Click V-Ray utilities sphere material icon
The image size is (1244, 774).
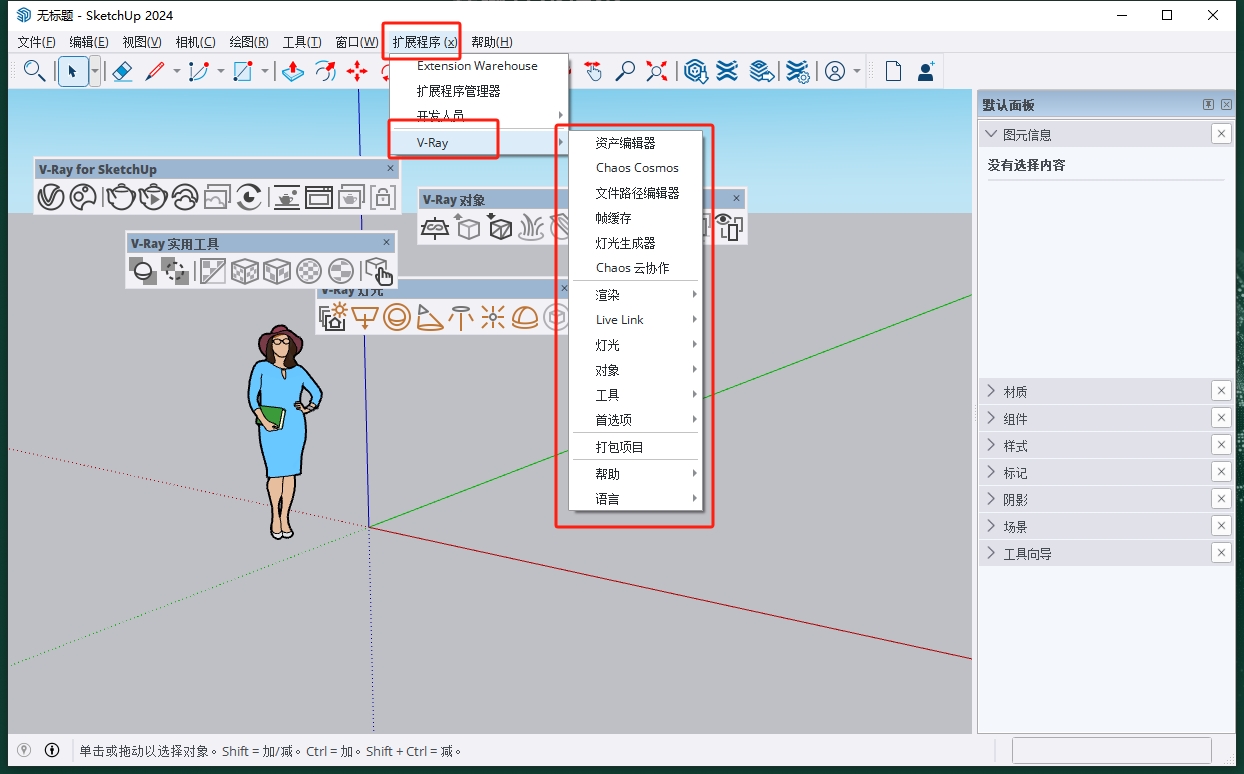(143, 271)
